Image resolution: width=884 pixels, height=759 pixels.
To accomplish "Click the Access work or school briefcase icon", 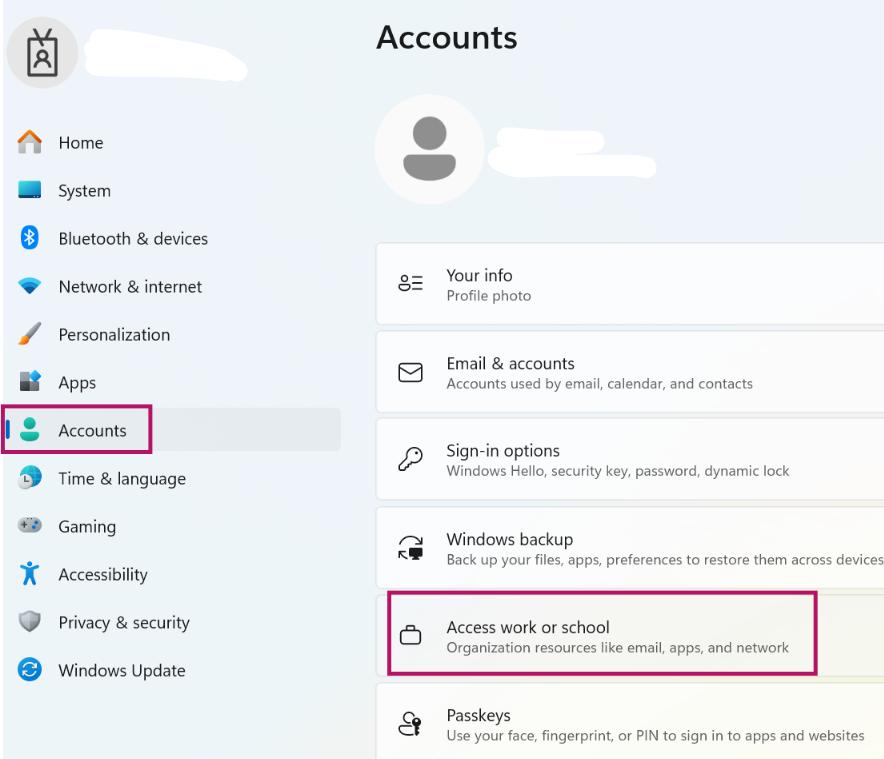I will [411, 633].
